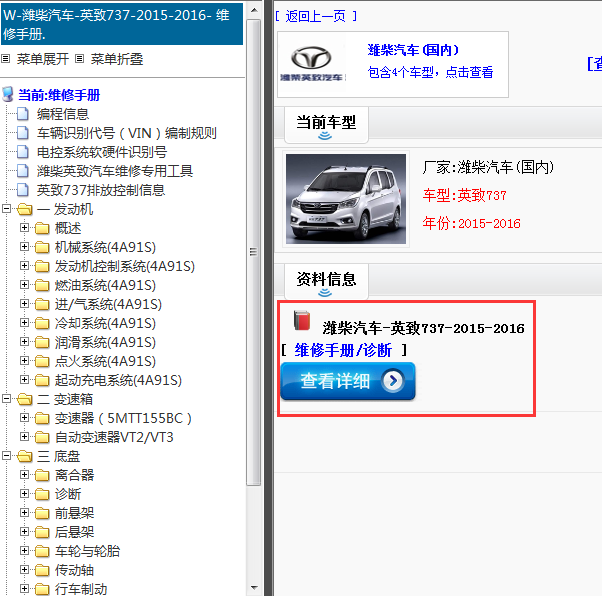The image size is (602, 596).
Task: Go back via 返回上一页 link
Action: pos(316,16)
